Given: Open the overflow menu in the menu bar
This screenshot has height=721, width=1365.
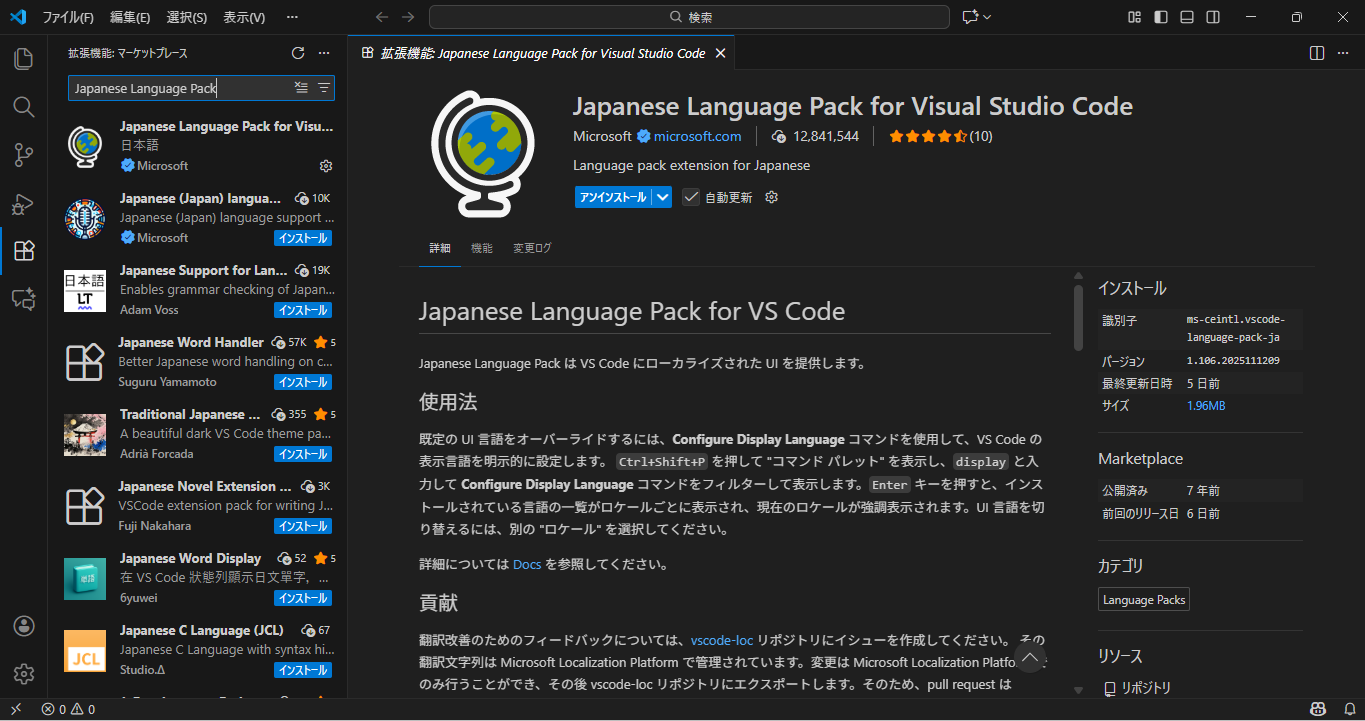Looking at the screenshot, I should point(292,17).
